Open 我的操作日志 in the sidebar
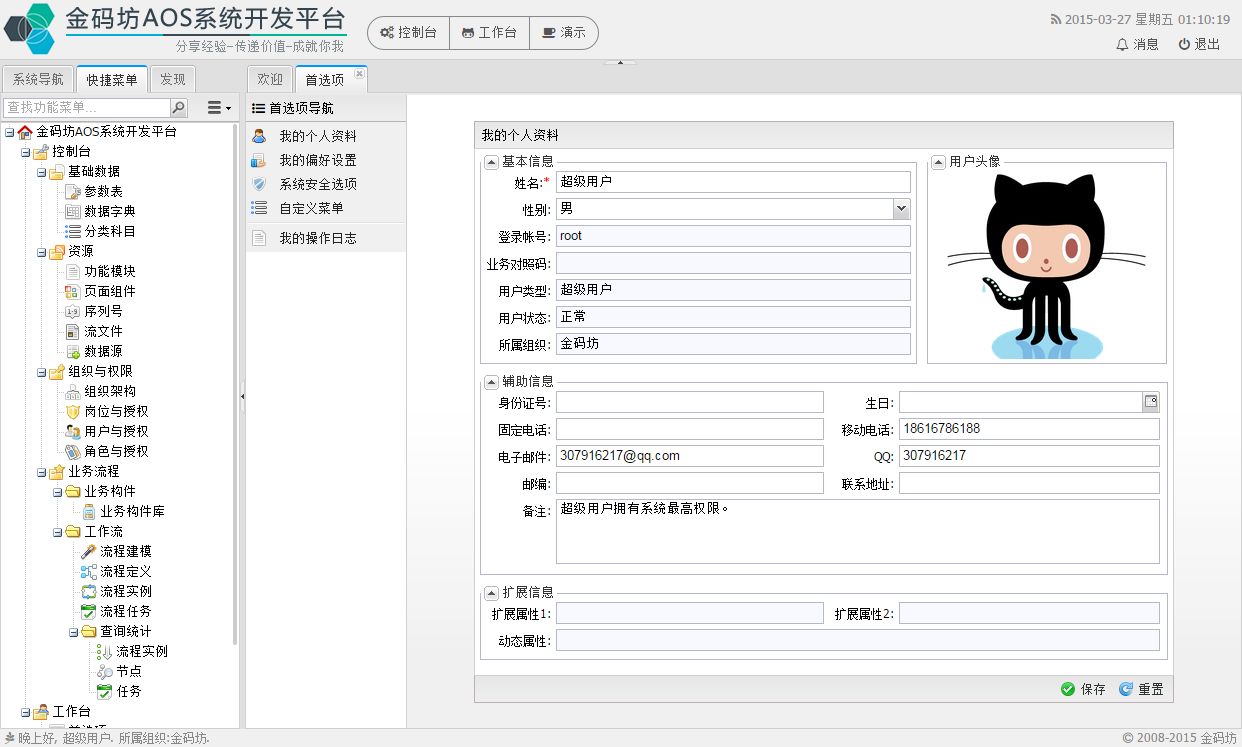 pyautogui.click(x=317, y=238)
